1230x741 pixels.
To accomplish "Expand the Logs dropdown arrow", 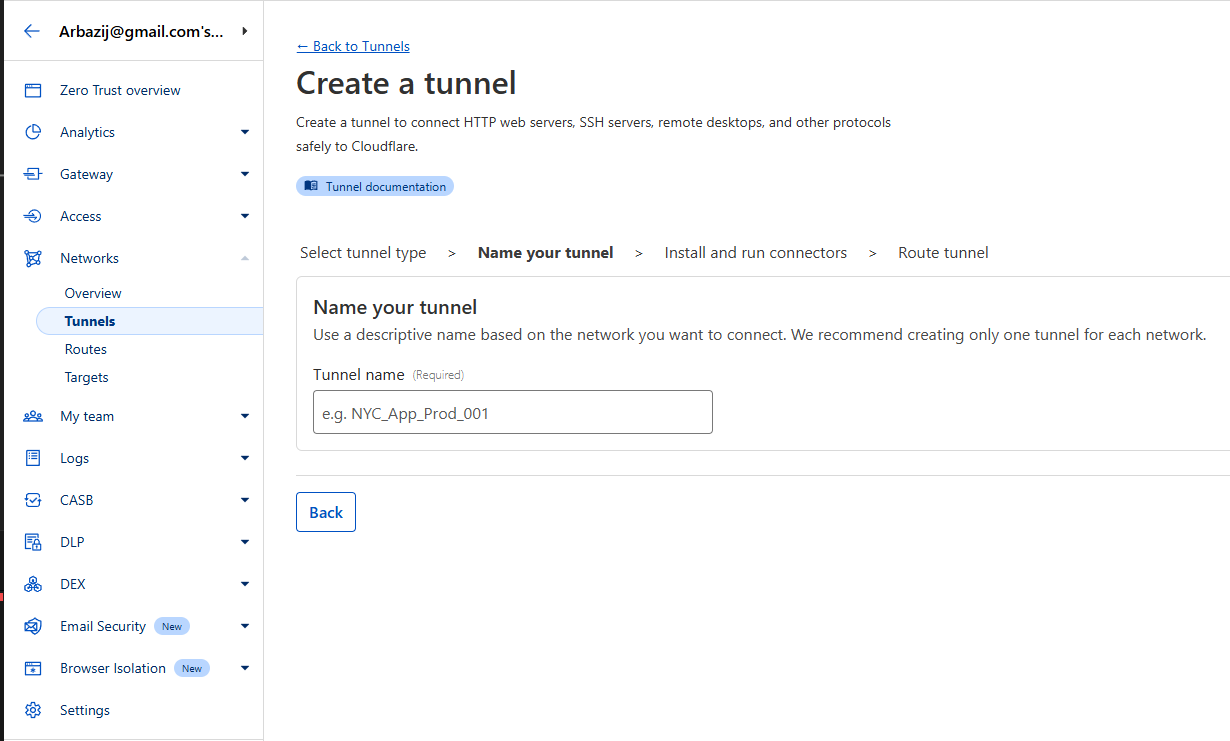I will tap(245, 458).
